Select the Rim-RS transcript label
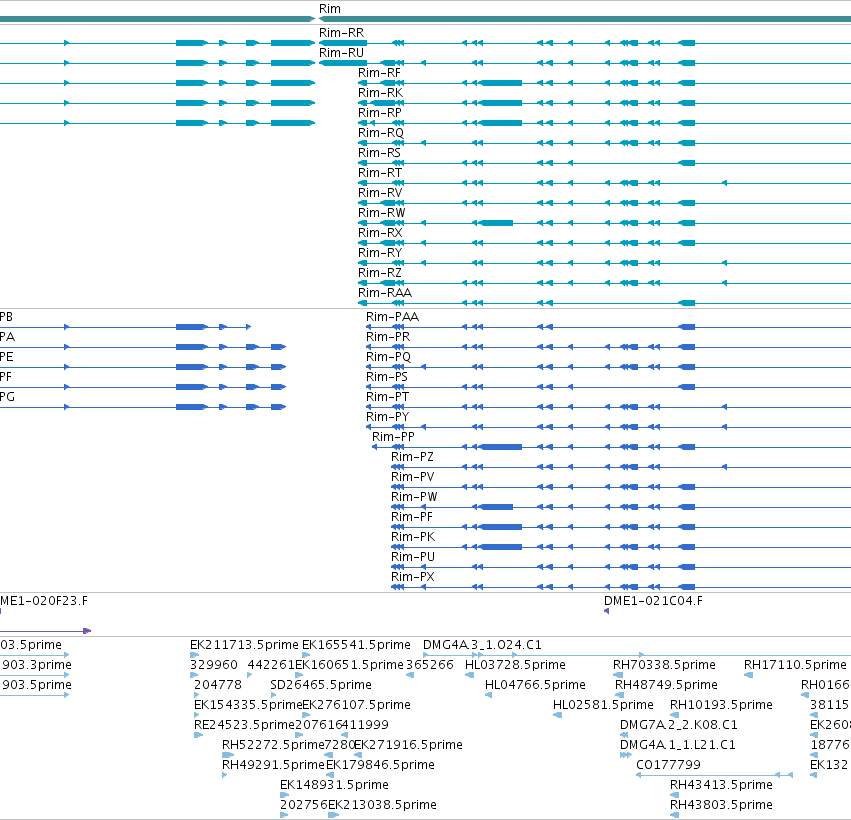Viewport: 851px width, 820px height. [x=379, y=153]
